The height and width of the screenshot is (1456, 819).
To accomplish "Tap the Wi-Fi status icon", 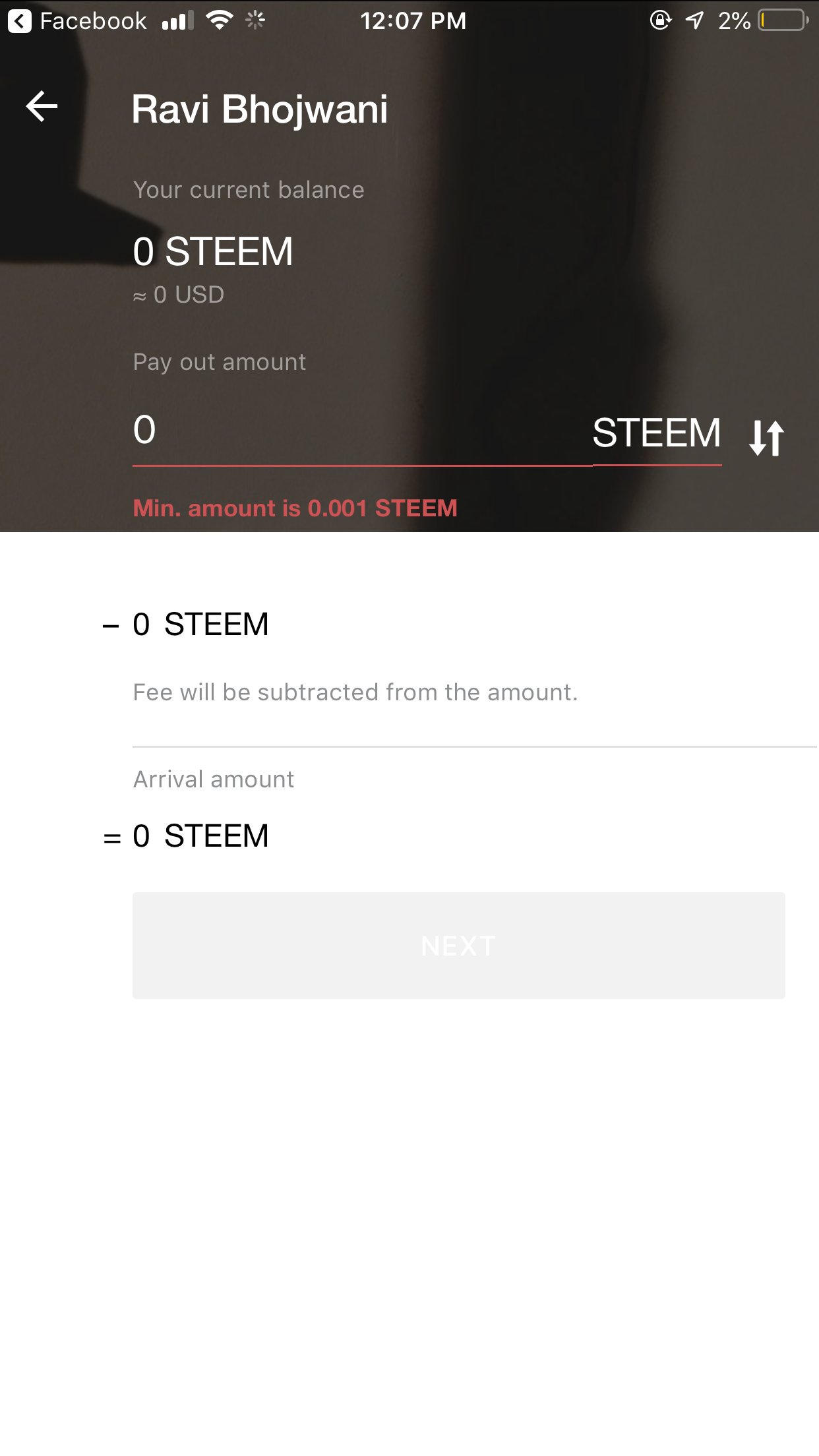I will click(219, 20).
